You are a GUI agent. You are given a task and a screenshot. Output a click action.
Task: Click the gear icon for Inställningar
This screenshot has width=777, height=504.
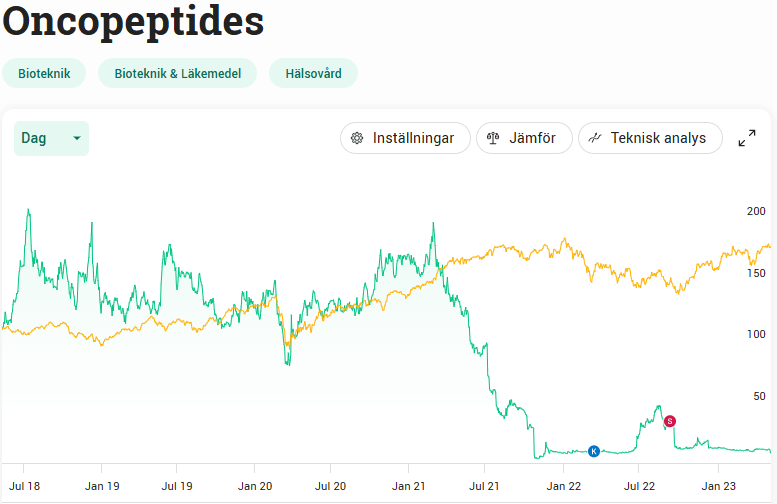[x=357, y=138]
